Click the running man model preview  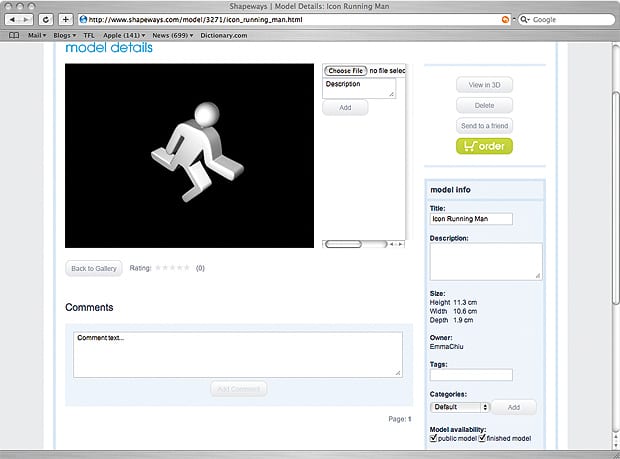[x=189, y=156]
